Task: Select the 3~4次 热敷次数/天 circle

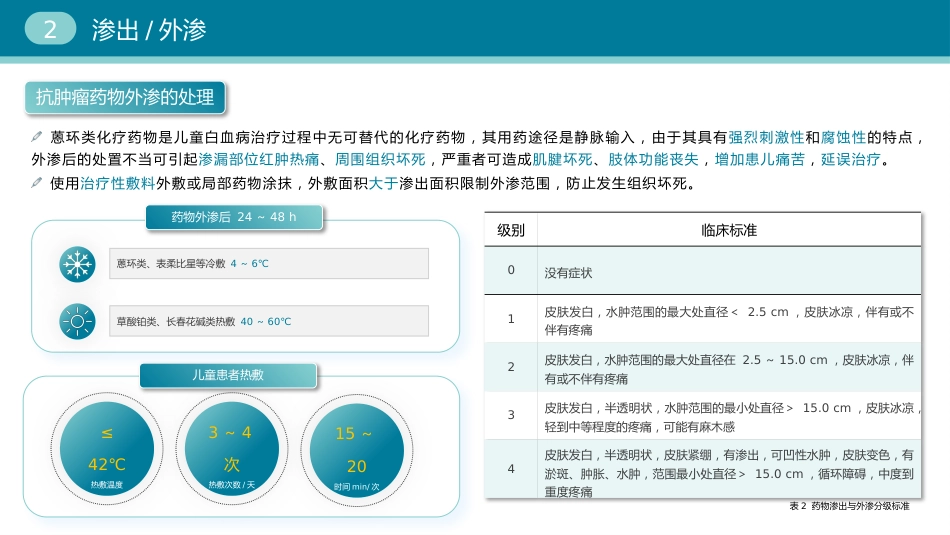Action: pyautogui.click(x=231, y=450)
